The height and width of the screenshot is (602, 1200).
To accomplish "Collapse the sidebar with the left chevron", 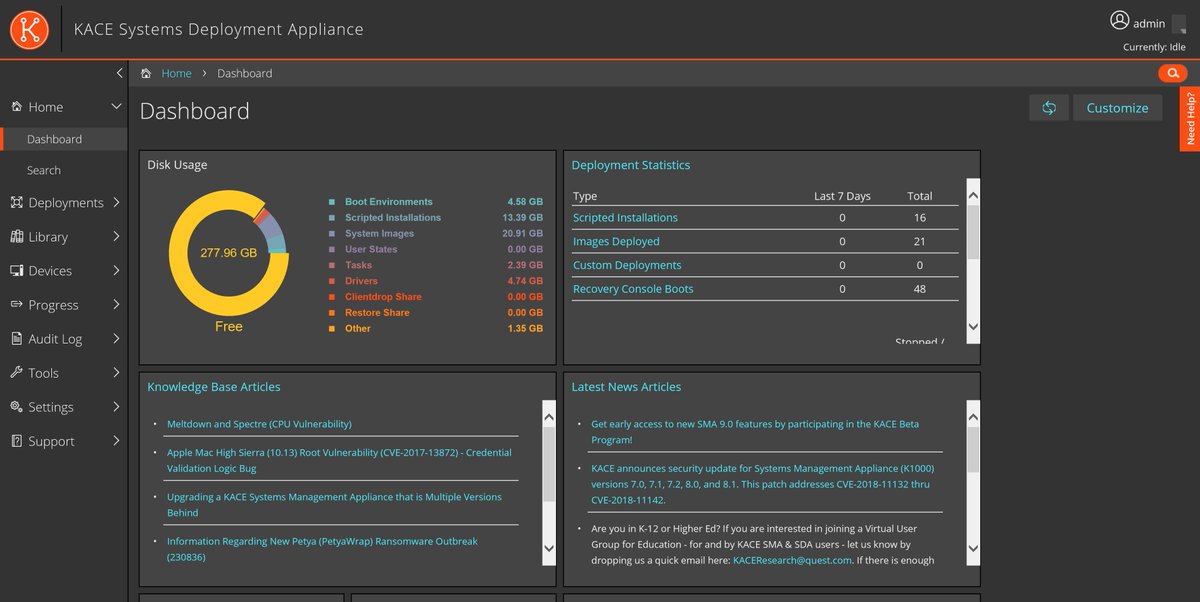I will (x=119, y=73).
